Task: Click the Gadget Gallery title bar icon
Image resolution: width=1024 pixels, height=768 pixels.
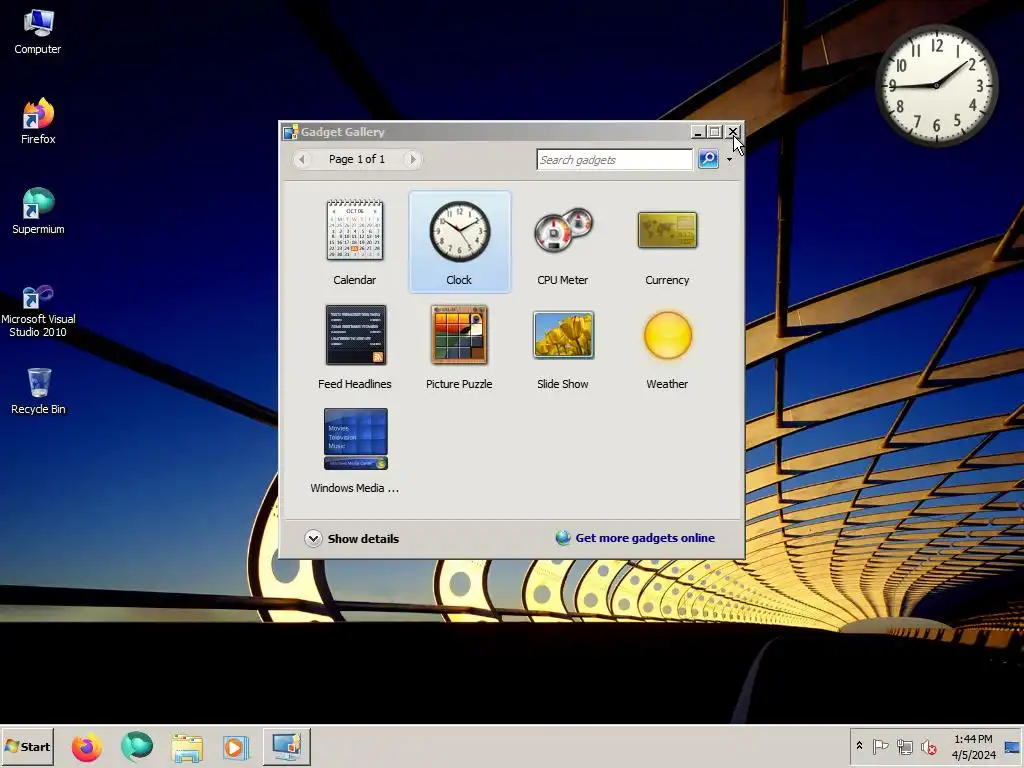Action: coord(290,132)
